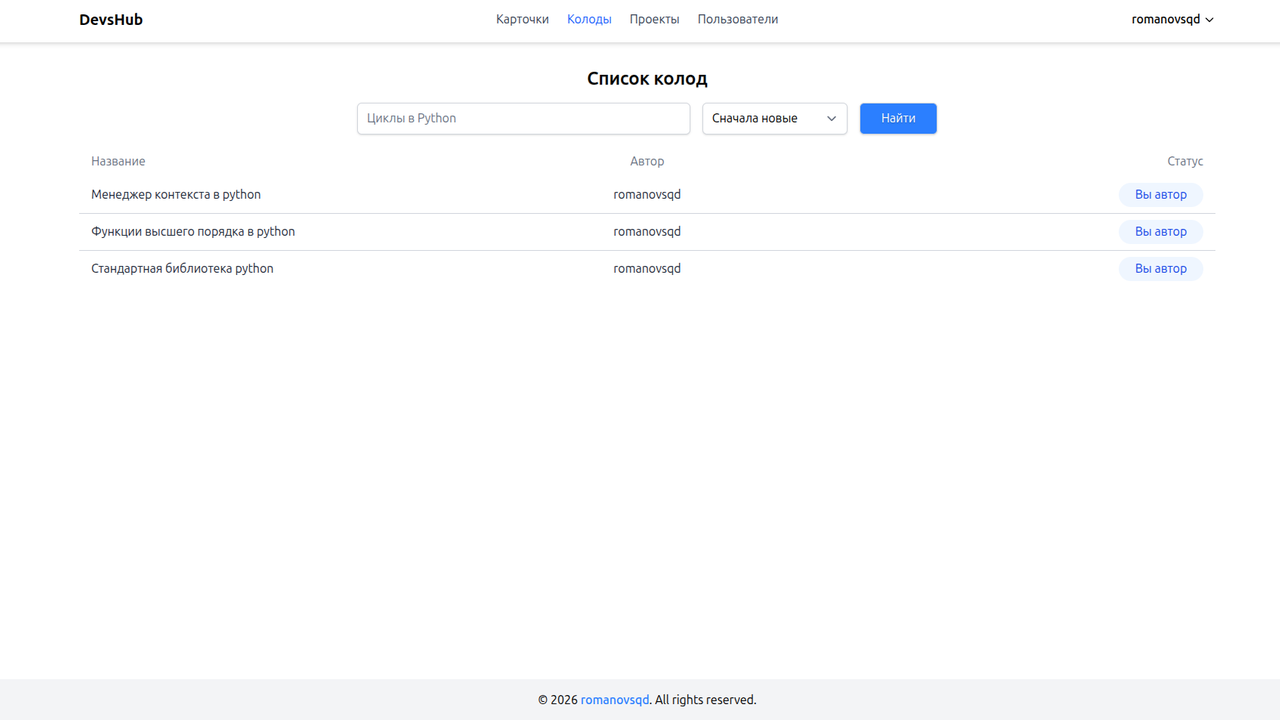This screenshot has width=1280, height=720.
Task: Open the deck Менеджер контекста в python
Action: [176, 194]
